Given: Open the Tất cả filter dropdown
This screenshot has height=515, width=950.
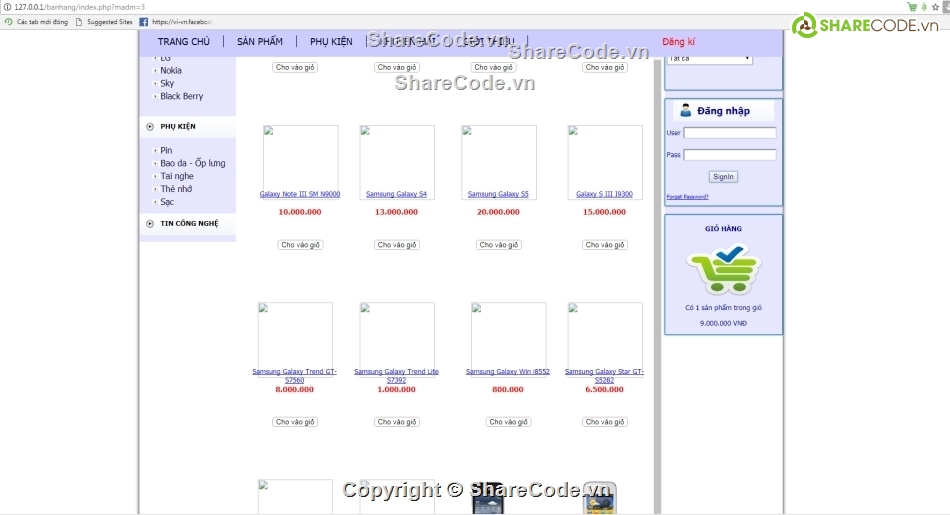Looking at the screenshot, I should (x=709, y=59).
